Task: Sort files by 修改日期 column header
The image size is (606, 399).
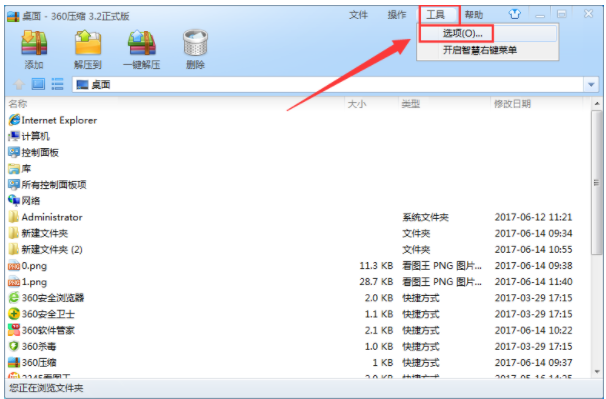Action: 512,104
